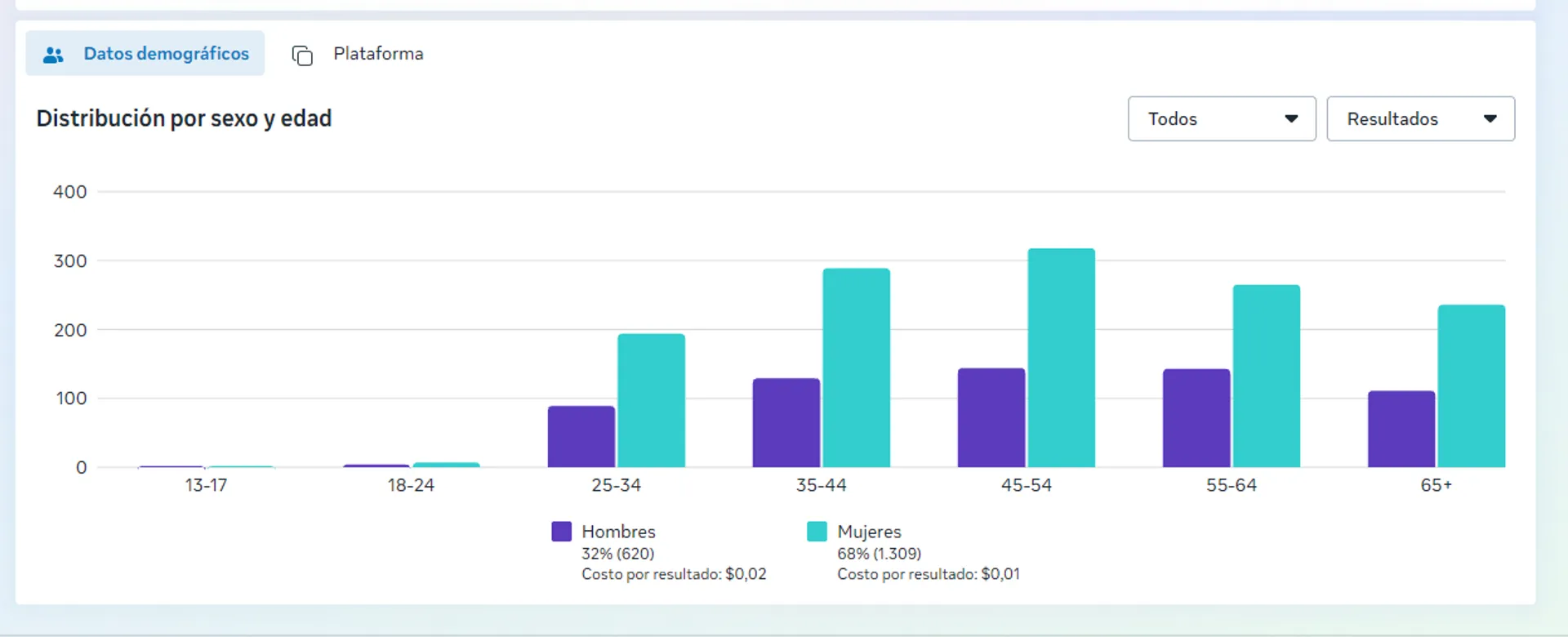Select the Mujeres bar for 65+

click(1471, 386)
